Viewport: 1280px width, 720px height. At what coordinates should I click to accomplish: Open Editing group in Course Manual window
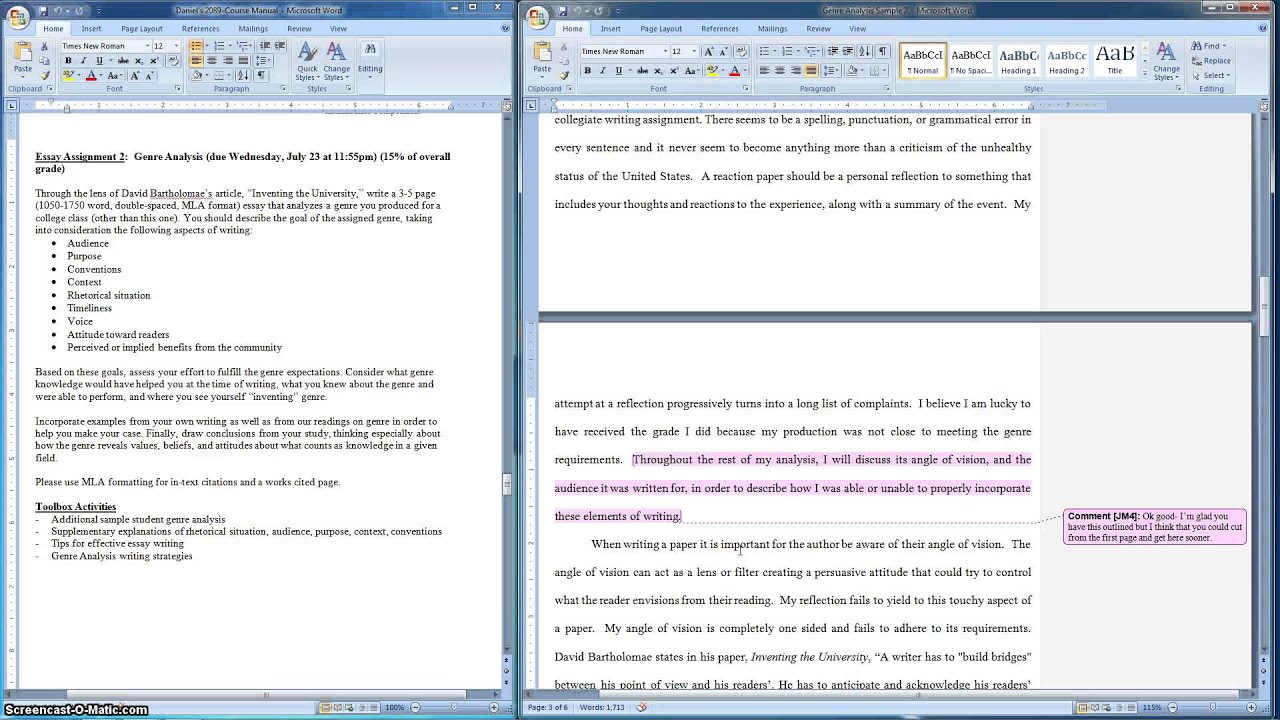click(370, 59)
